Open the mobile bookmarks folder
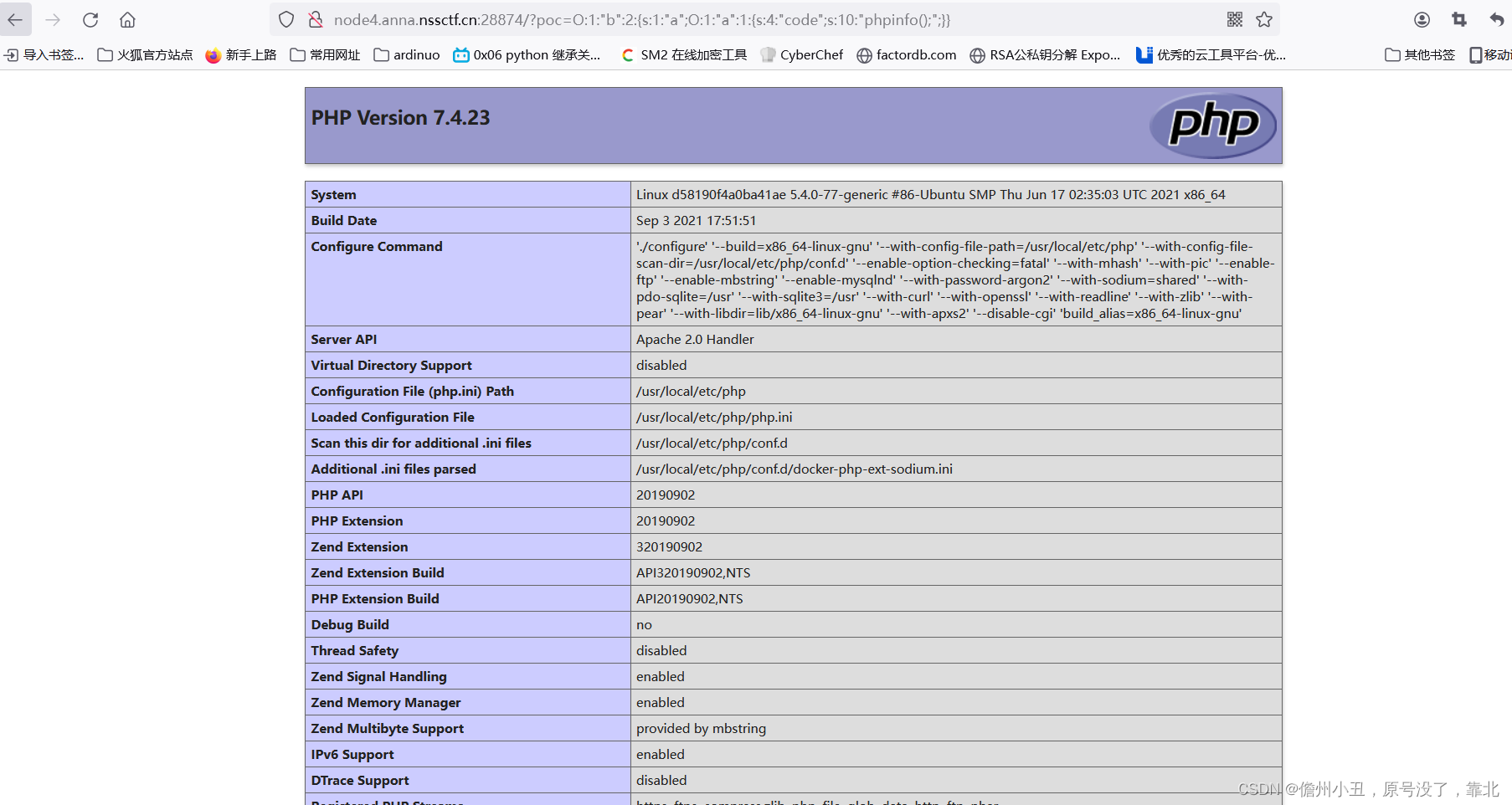Screen dimensions: 1512x805 1490,54
